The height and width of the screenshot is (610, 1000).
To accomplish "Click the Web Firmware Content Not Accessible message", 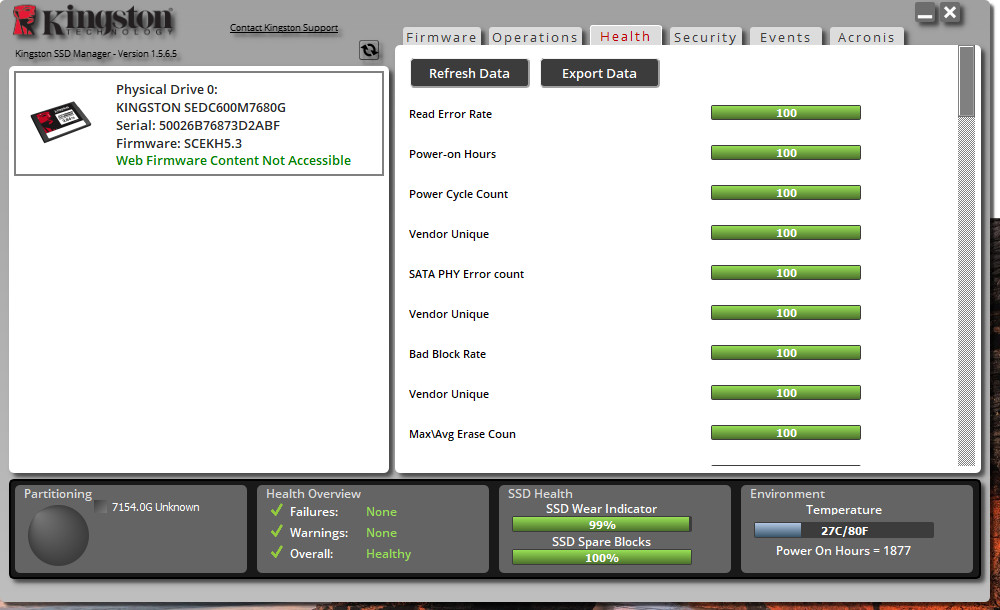I will [x=233, y=161].
